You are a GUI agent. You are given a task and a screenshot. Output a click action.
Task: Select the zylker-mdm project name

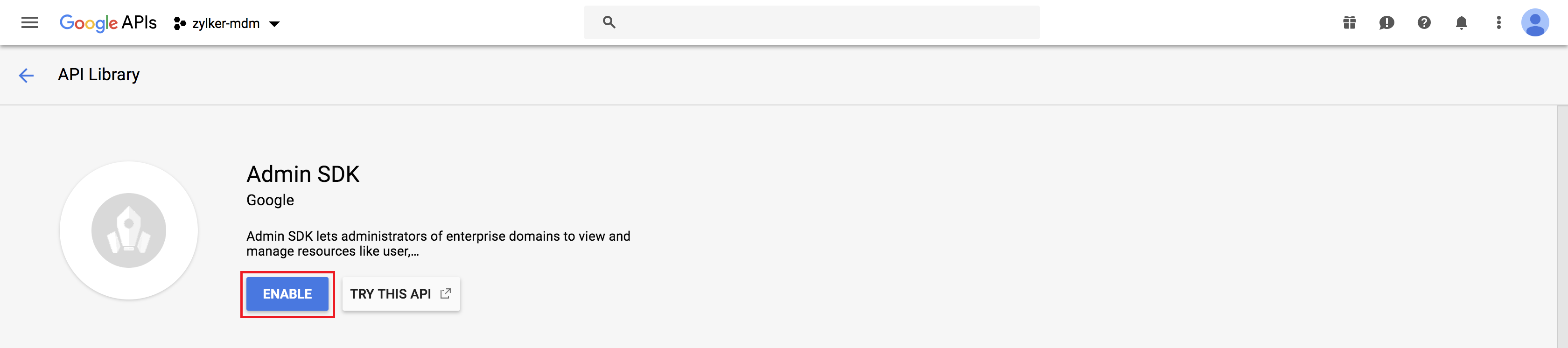point(226,24)
